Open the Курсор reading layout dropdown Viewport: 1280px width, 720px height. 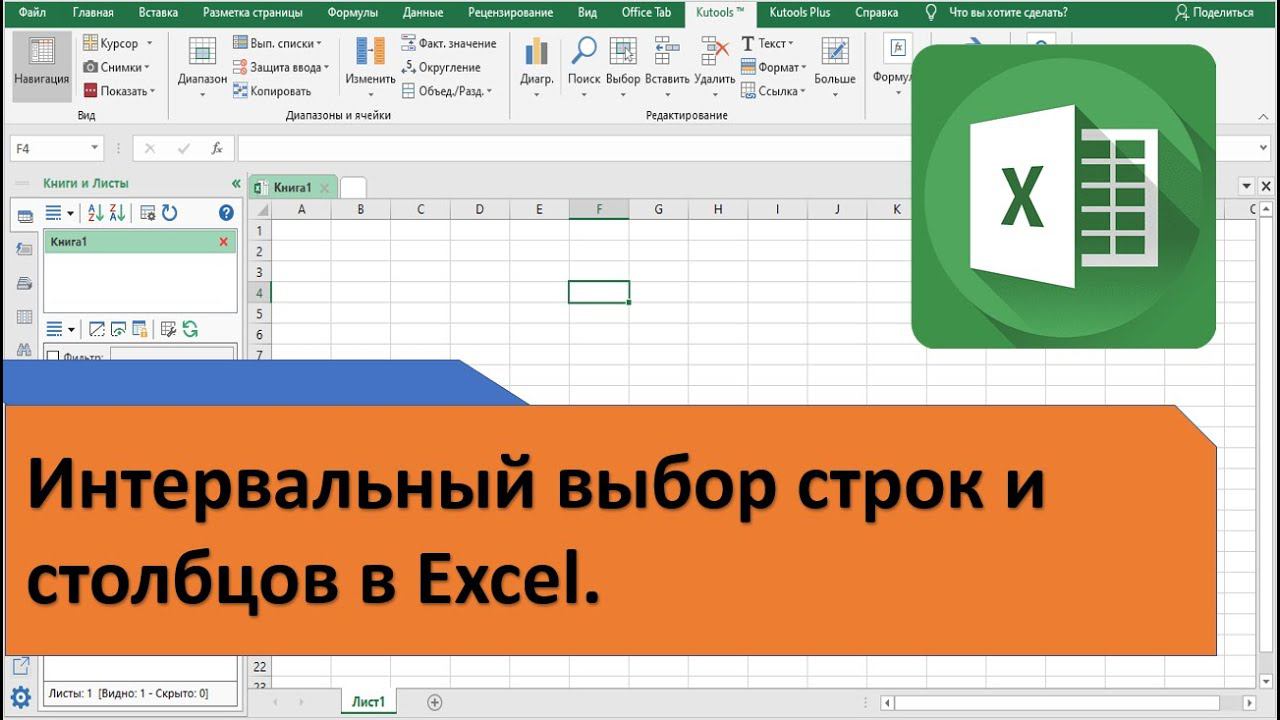pos(118,43)
